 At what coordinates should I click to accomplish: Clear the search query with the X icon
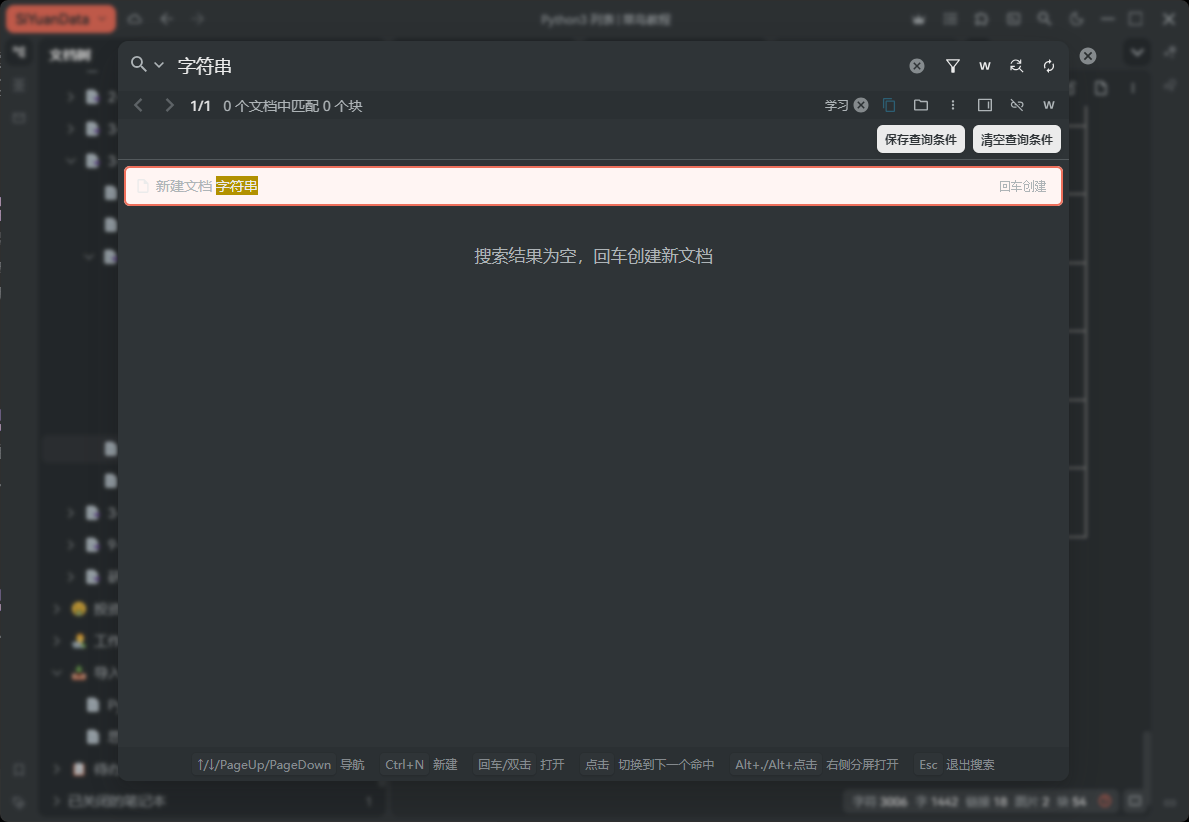[917, 66]
